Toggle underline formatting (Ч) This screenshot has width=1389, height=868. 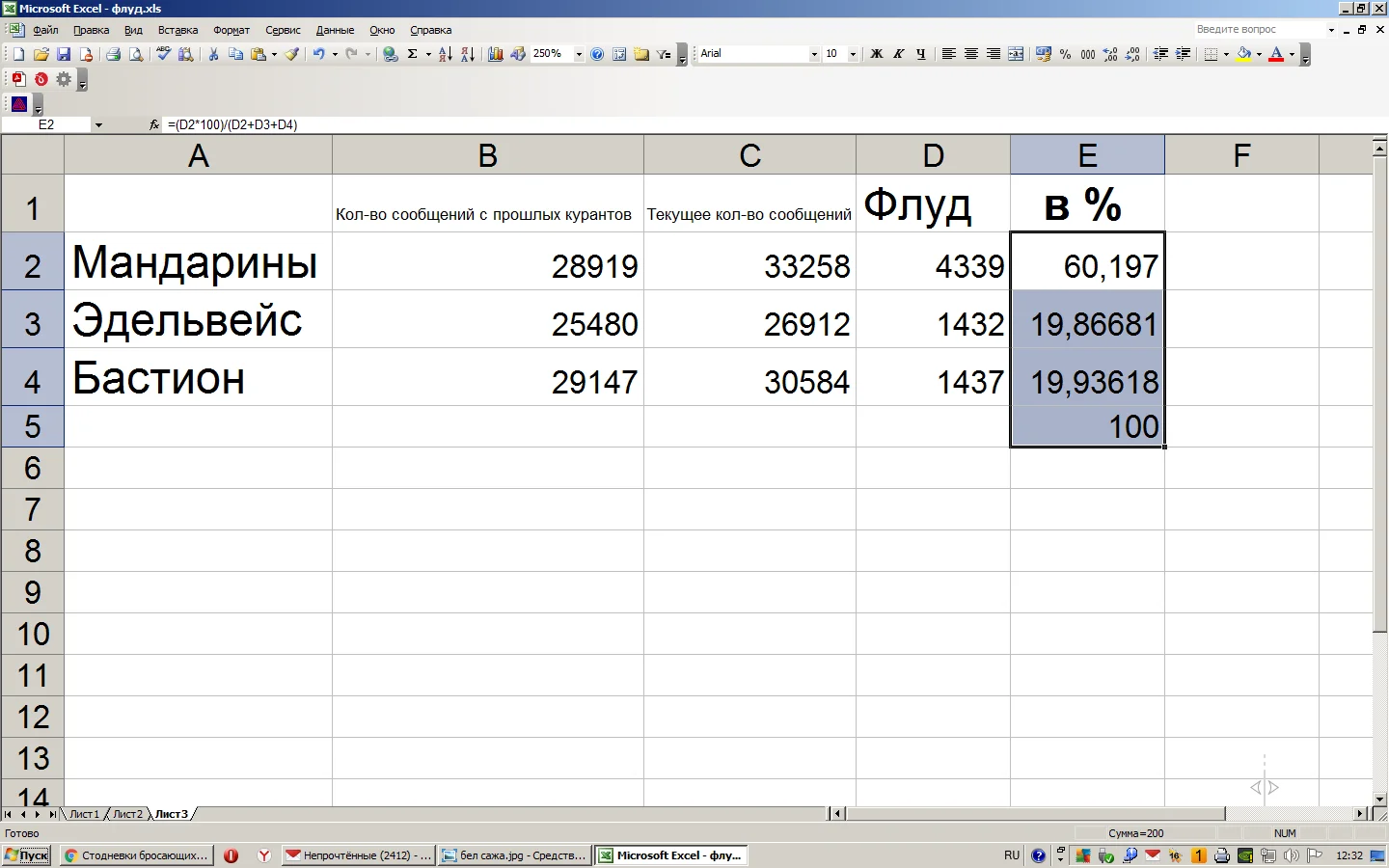point(921,54)
